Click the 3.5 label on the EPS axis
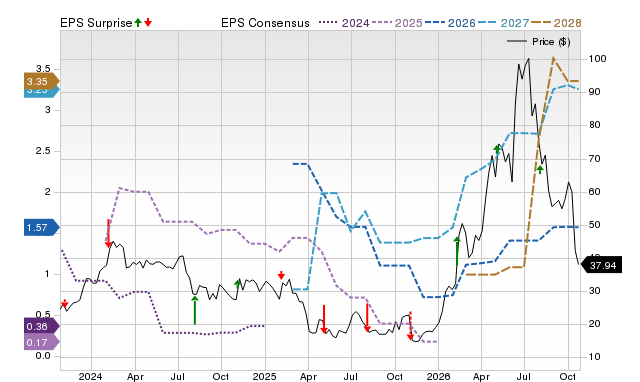640x382 pixels. pyautogui.click(x=43, y=69)
